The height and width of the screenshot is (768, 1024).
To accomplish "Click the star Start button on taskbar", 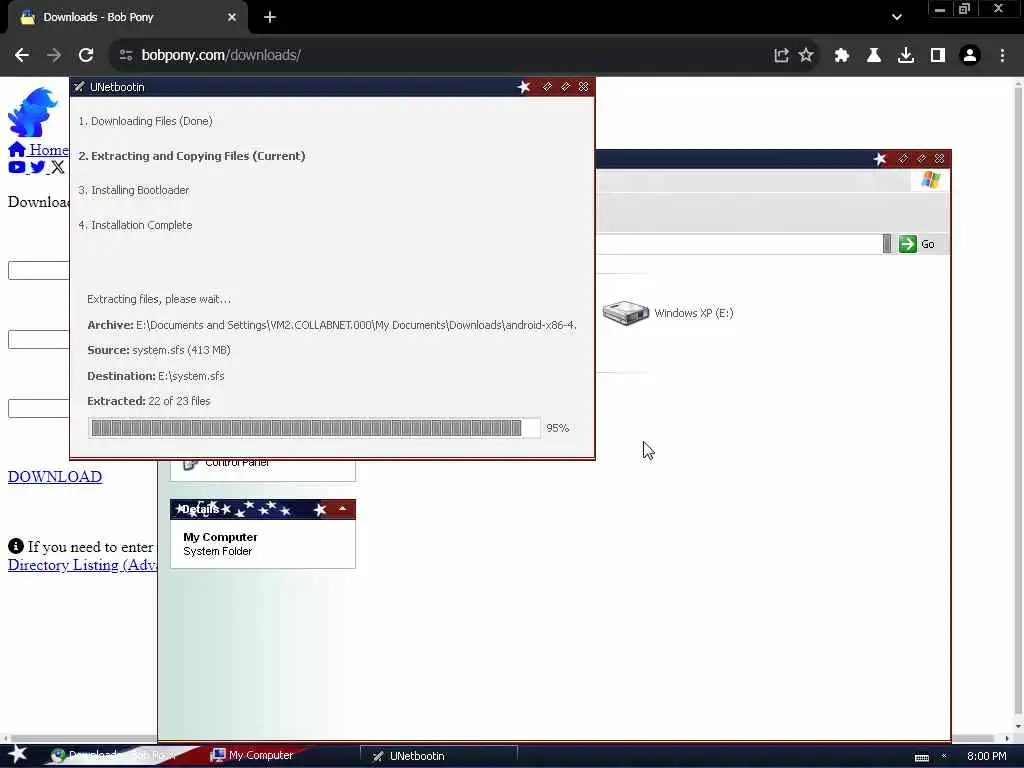I will [x=18, y=754].
